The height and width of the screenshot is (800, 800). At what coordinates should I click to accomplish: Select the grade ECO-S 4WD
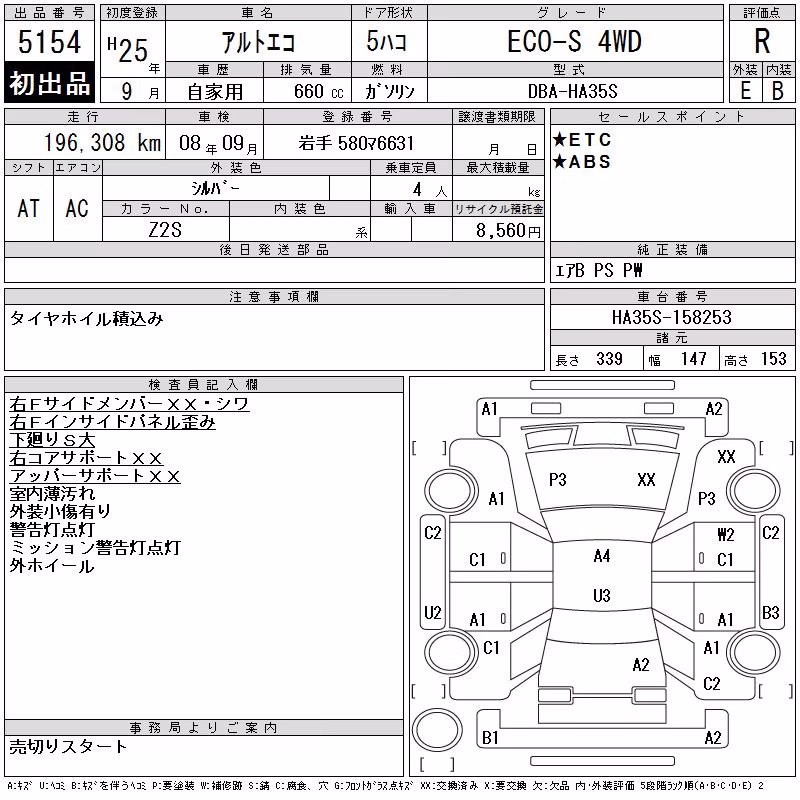(574, 41)
